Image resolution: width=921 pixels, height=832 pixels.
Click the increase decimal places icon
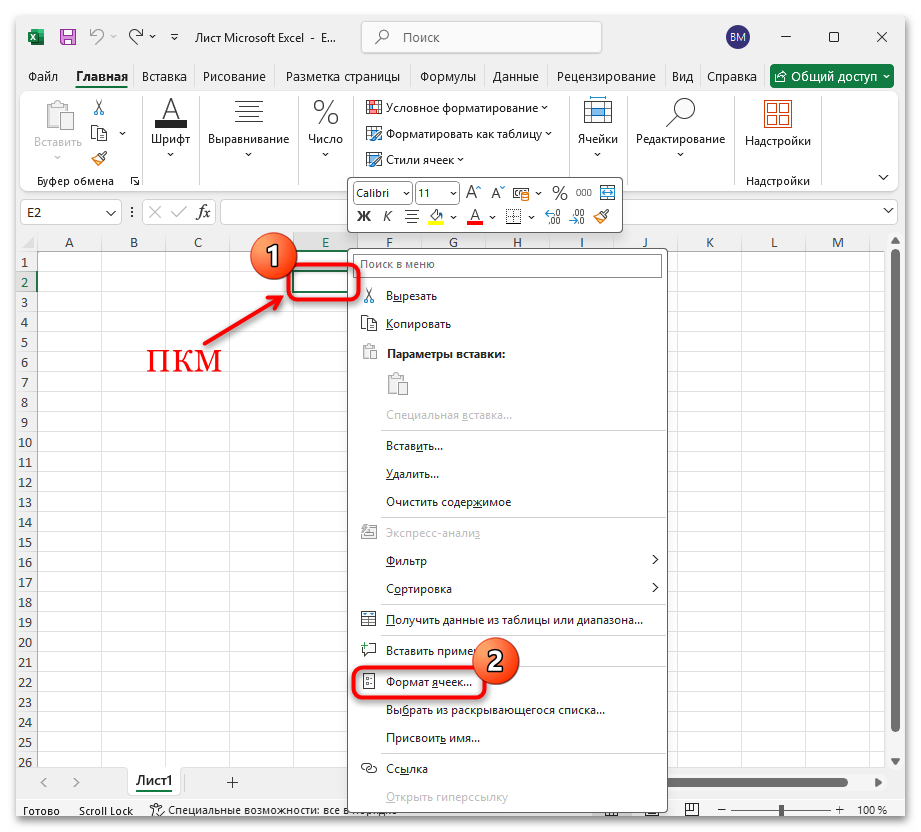553,216
